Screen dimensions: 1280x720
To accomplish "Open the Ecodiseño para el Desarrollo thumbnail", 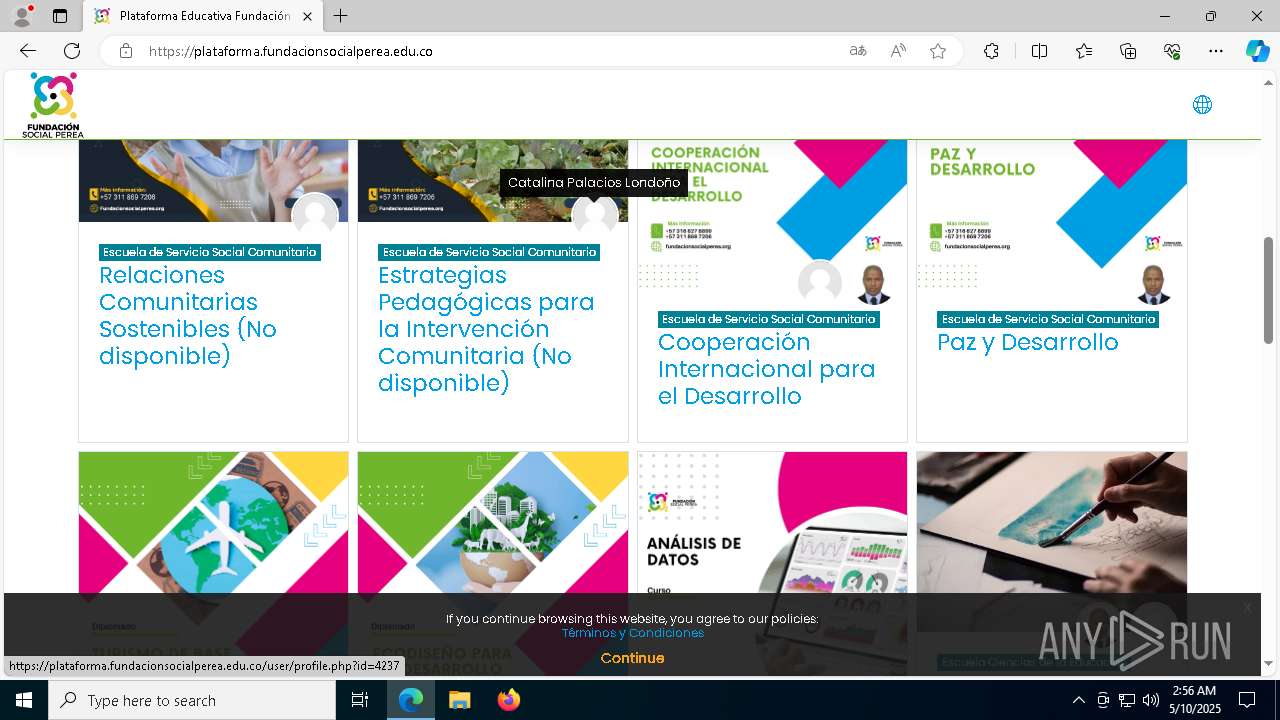I will (x=492, y=522).
